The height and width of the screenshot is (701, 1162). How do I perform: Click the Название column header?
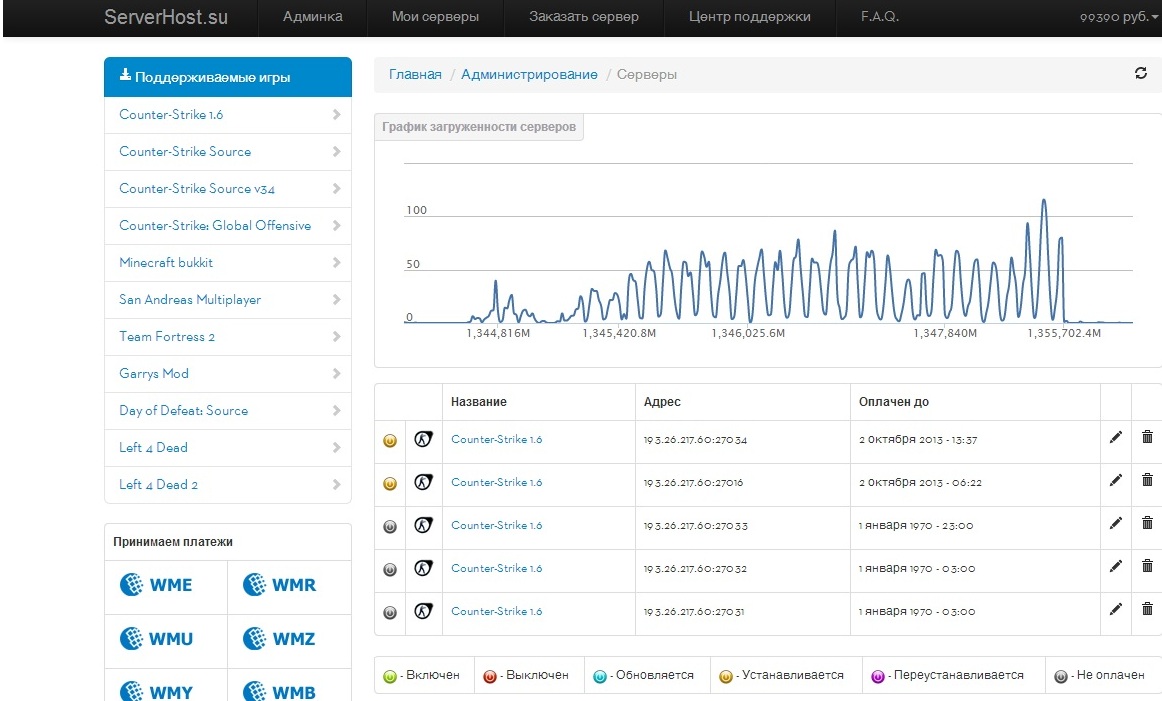pyautogui.click(x=479, y=402)
